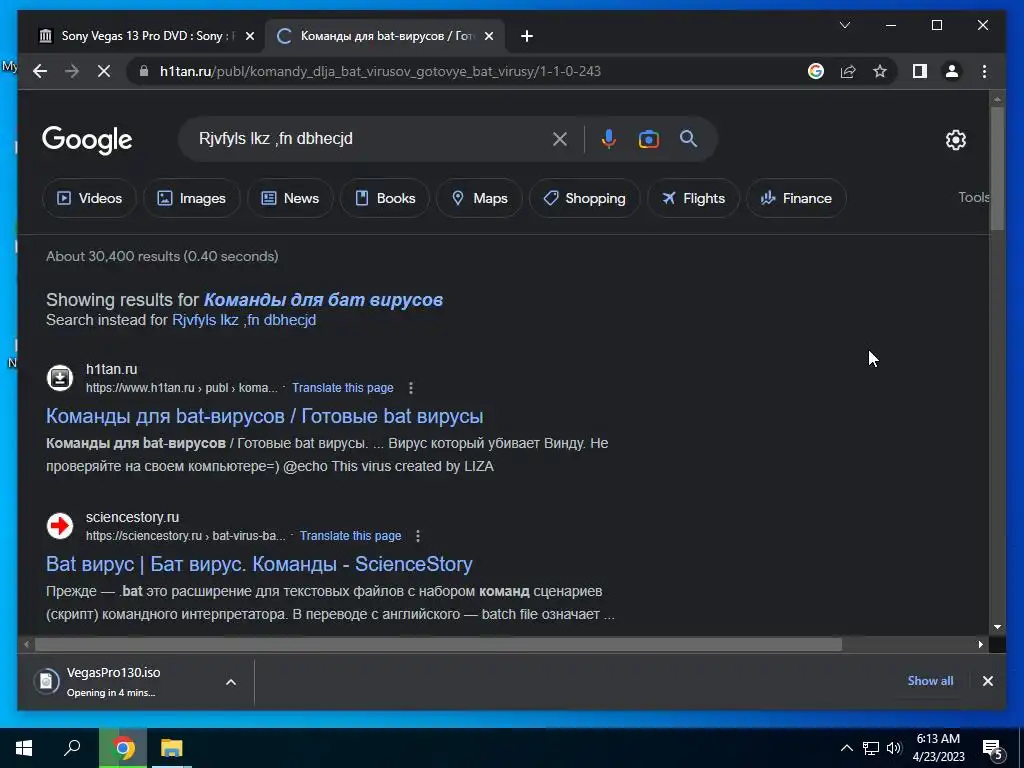The image size is (1024, 768).
Task: Click sciencestory.ru site favicon
Action: [x=59, y=526]
